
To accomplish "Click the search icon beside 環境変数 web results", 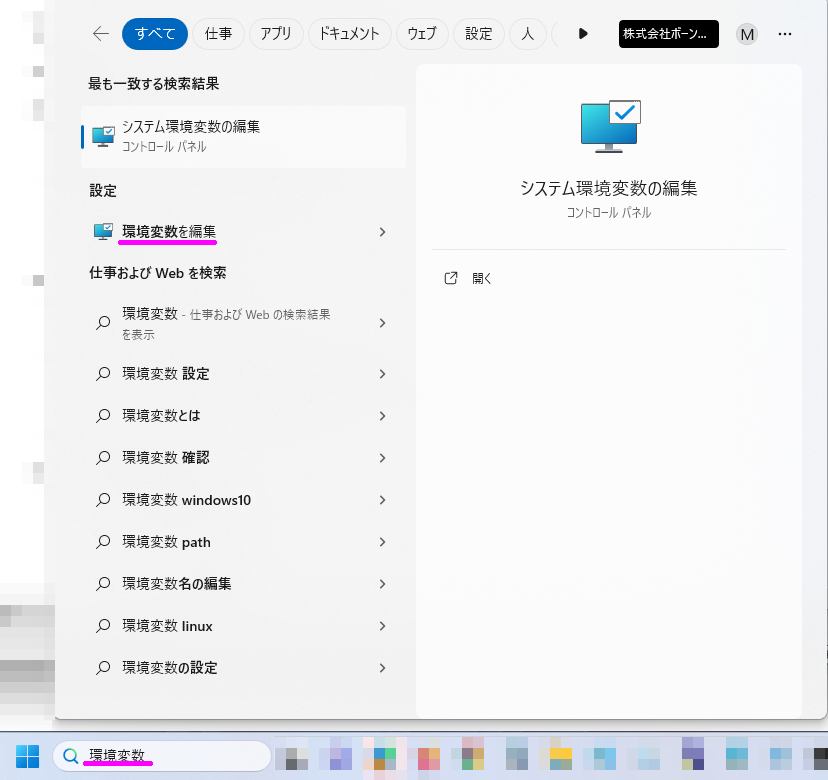I will [x=103, y=323].
